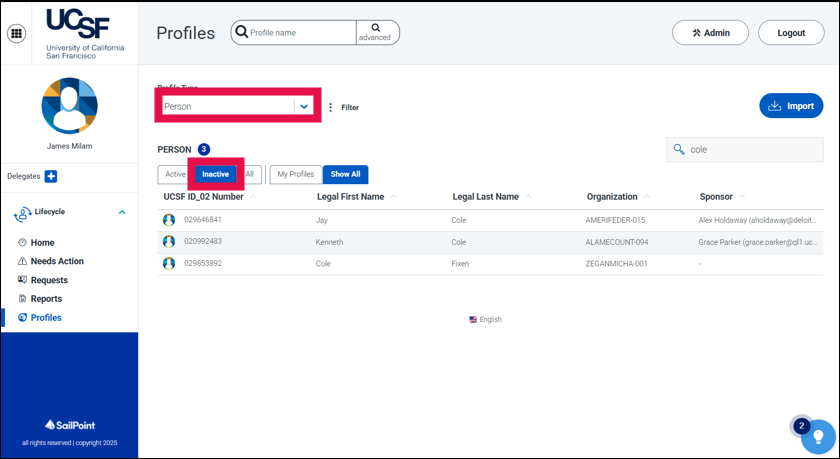Add a delegate with the plus icon
Viewport: 840px width, 459px height.
point(51,176)
